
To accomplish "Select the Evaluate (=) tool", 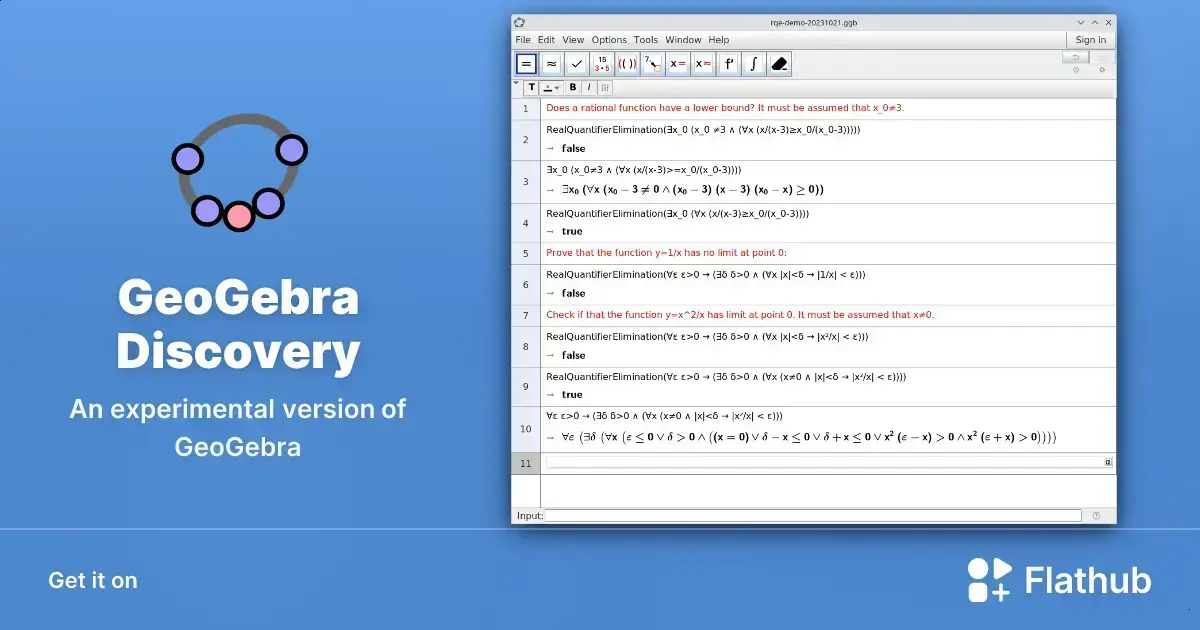I will click(526, 64).
